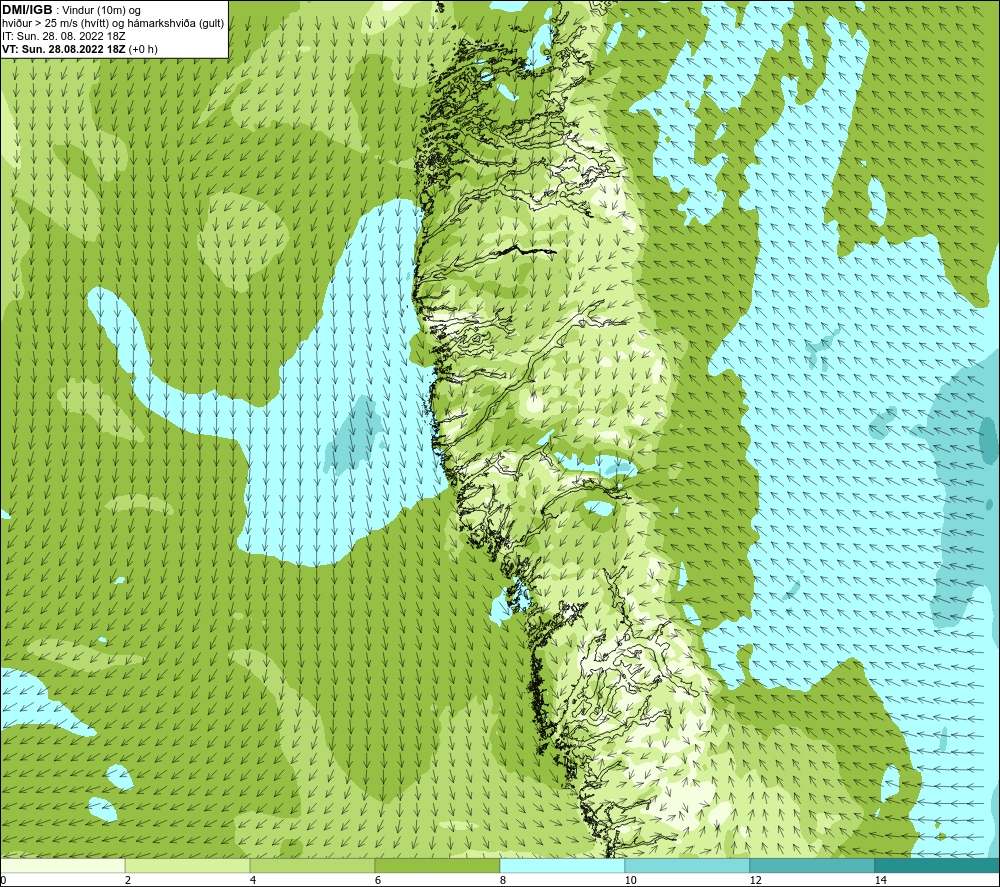Screen dimensions: 1000x887
Task: Click the 4–6 m/s green scale segment
Action: pos(312,866)
